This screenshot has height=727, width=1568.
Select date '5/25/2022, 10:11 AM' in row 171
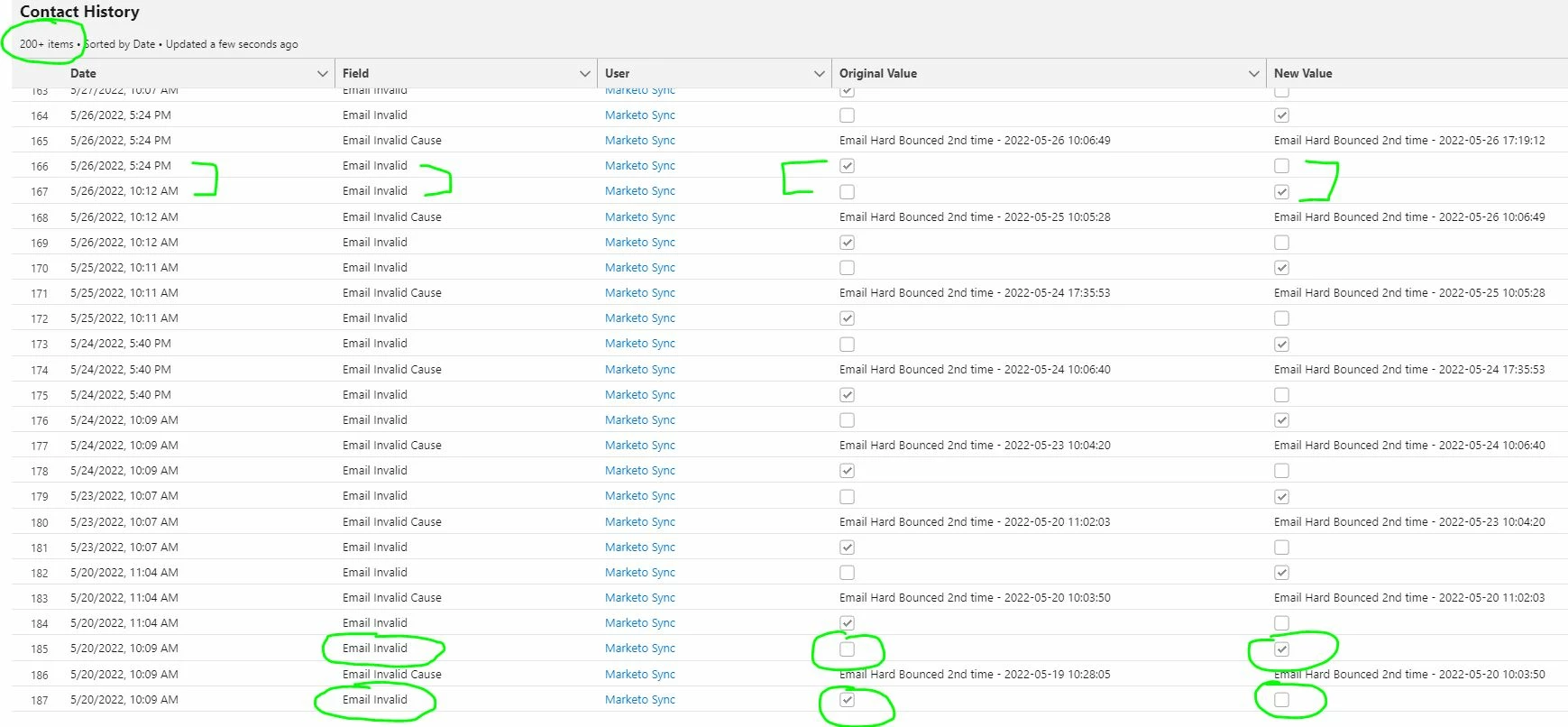(124, 292)
